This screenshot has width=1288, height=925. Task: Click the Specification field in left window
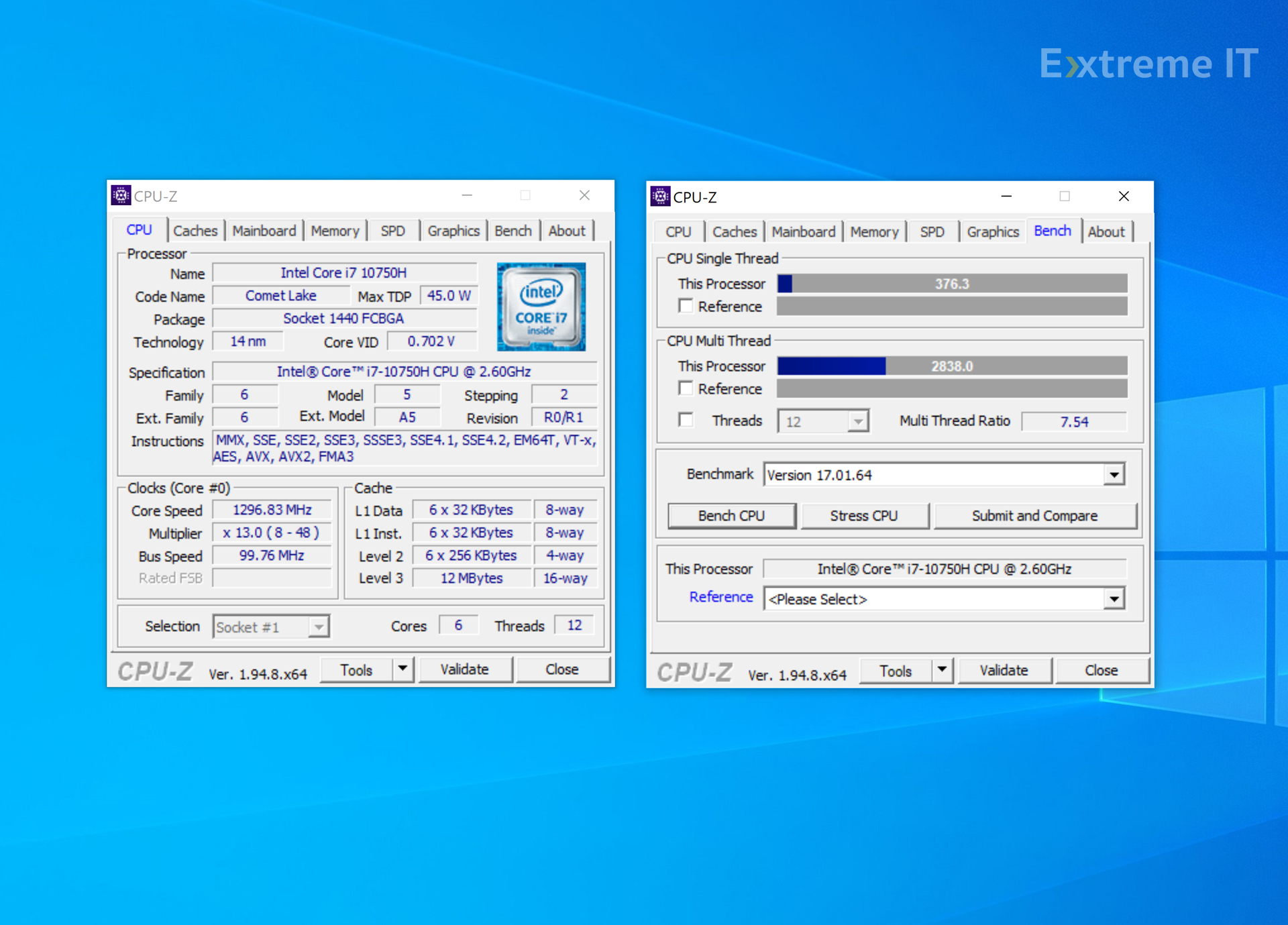(x=405, y=372)
